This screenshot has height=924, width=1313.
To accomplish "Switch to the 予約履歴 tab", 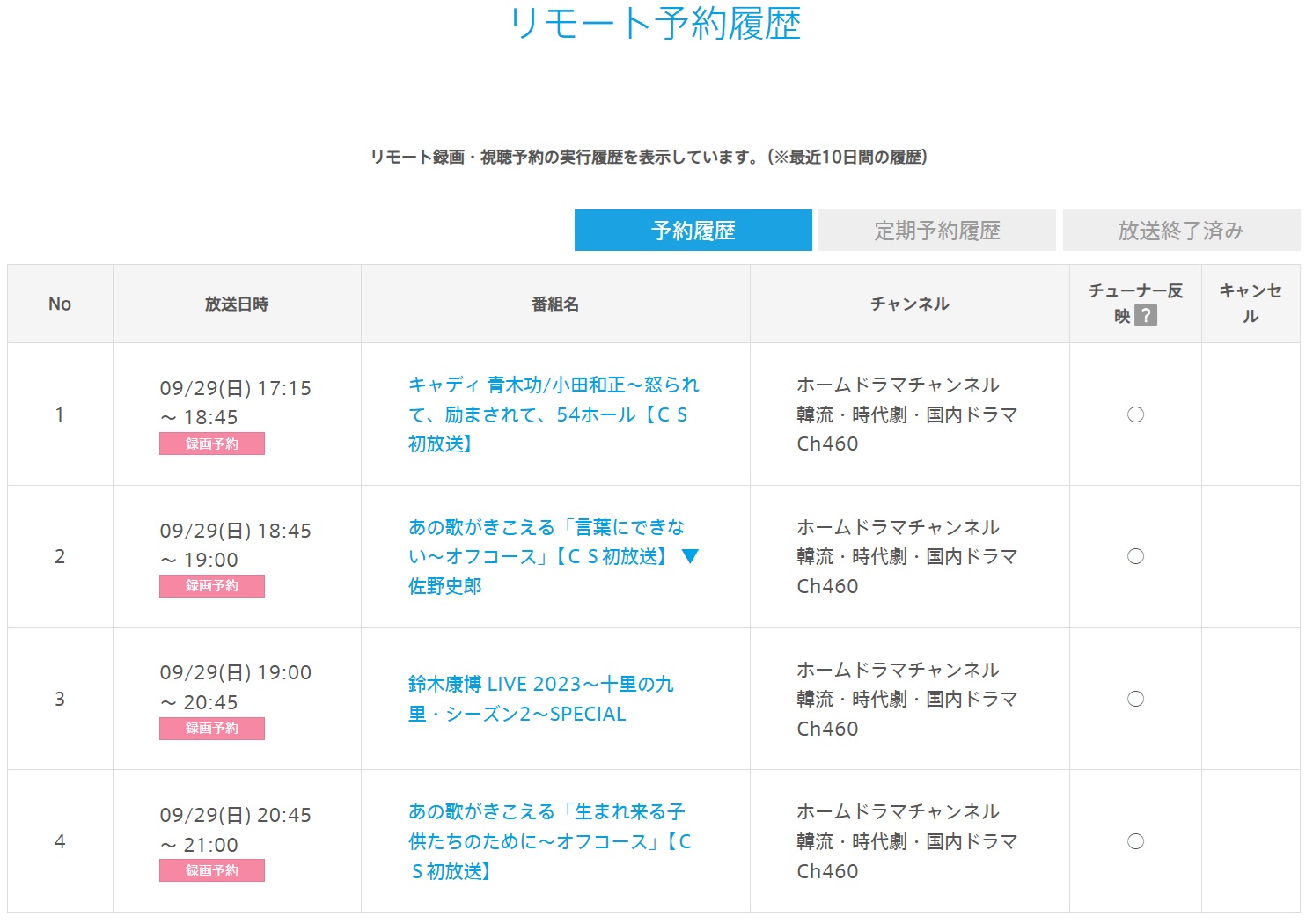I will coord(693,231).
